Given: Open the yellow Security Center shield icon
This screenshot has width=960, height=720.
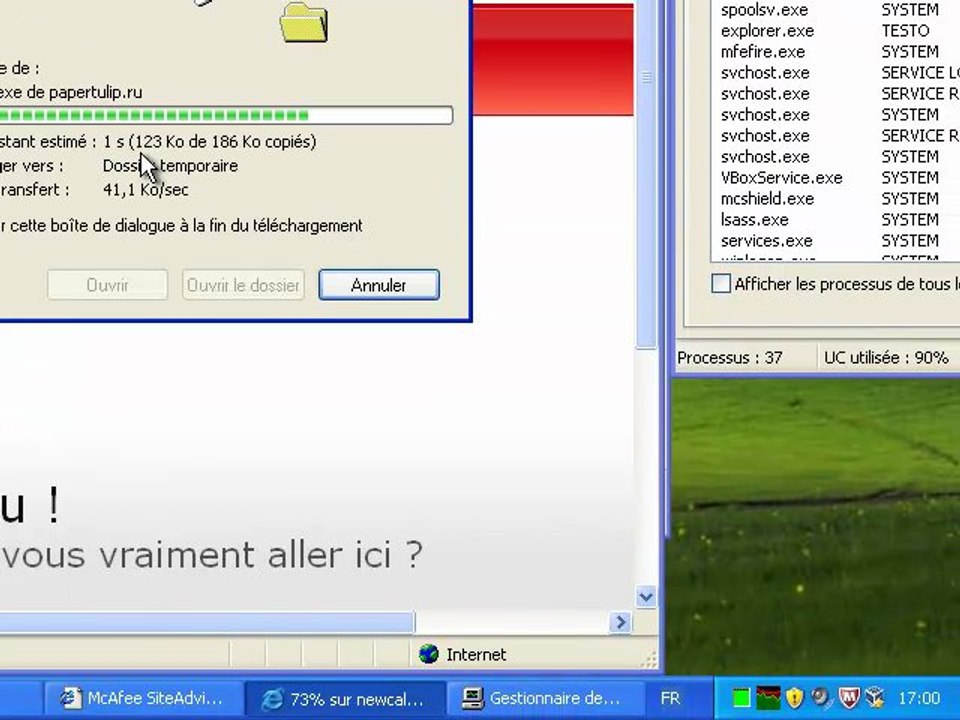Looking at the screenshot, I should tap(794, 697).
